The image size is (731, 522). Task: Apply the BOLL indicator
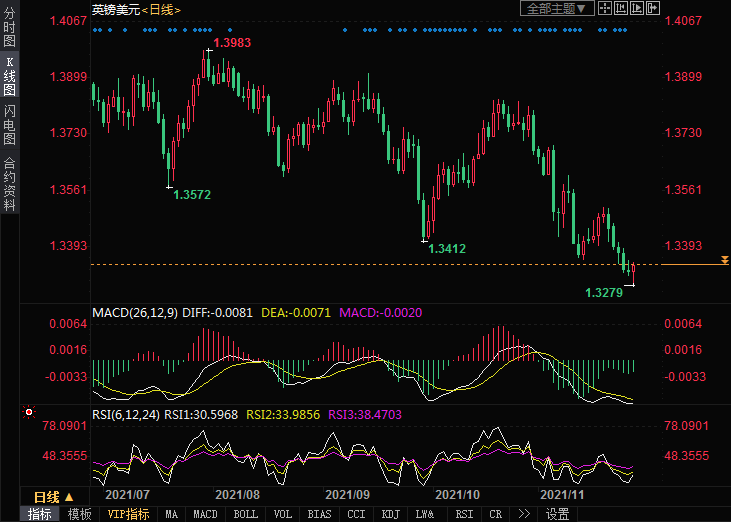(245, 514)
